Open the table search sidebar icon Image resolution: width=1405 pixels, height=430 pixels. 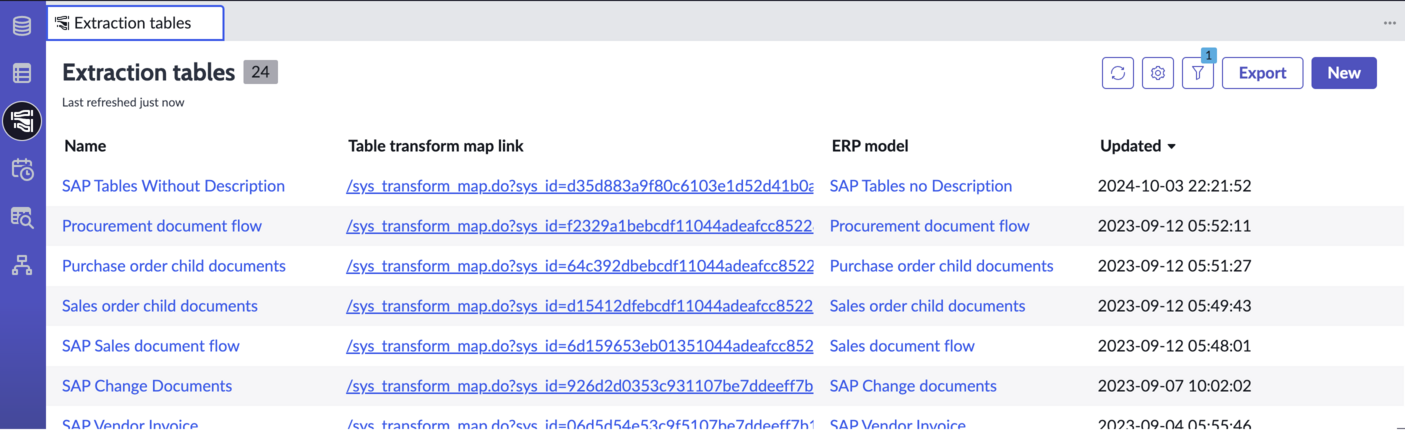pyautogui.click(x=22, y=217)
